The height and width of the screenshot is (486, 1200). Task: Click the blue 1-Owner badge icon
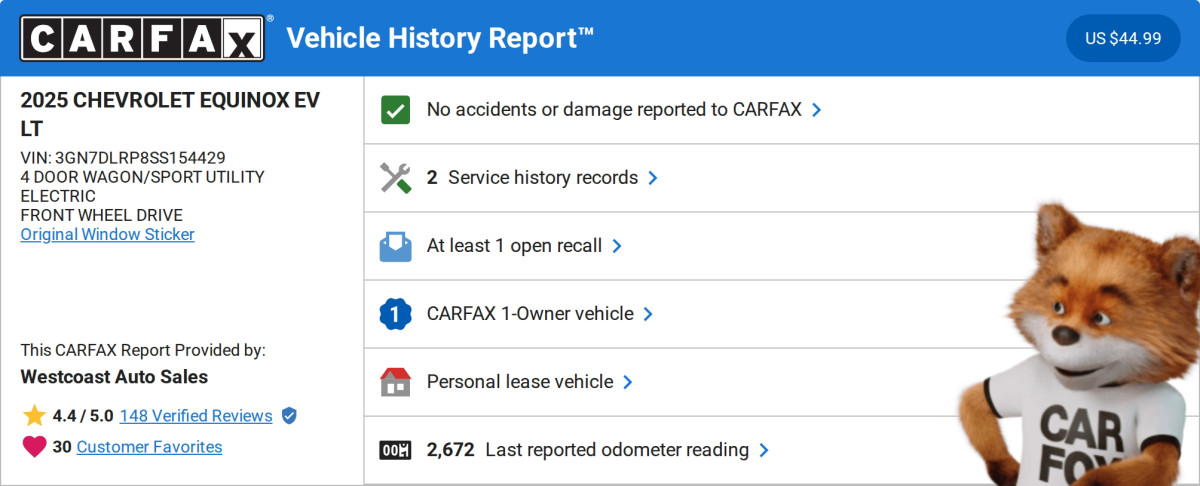pos(396,314)
